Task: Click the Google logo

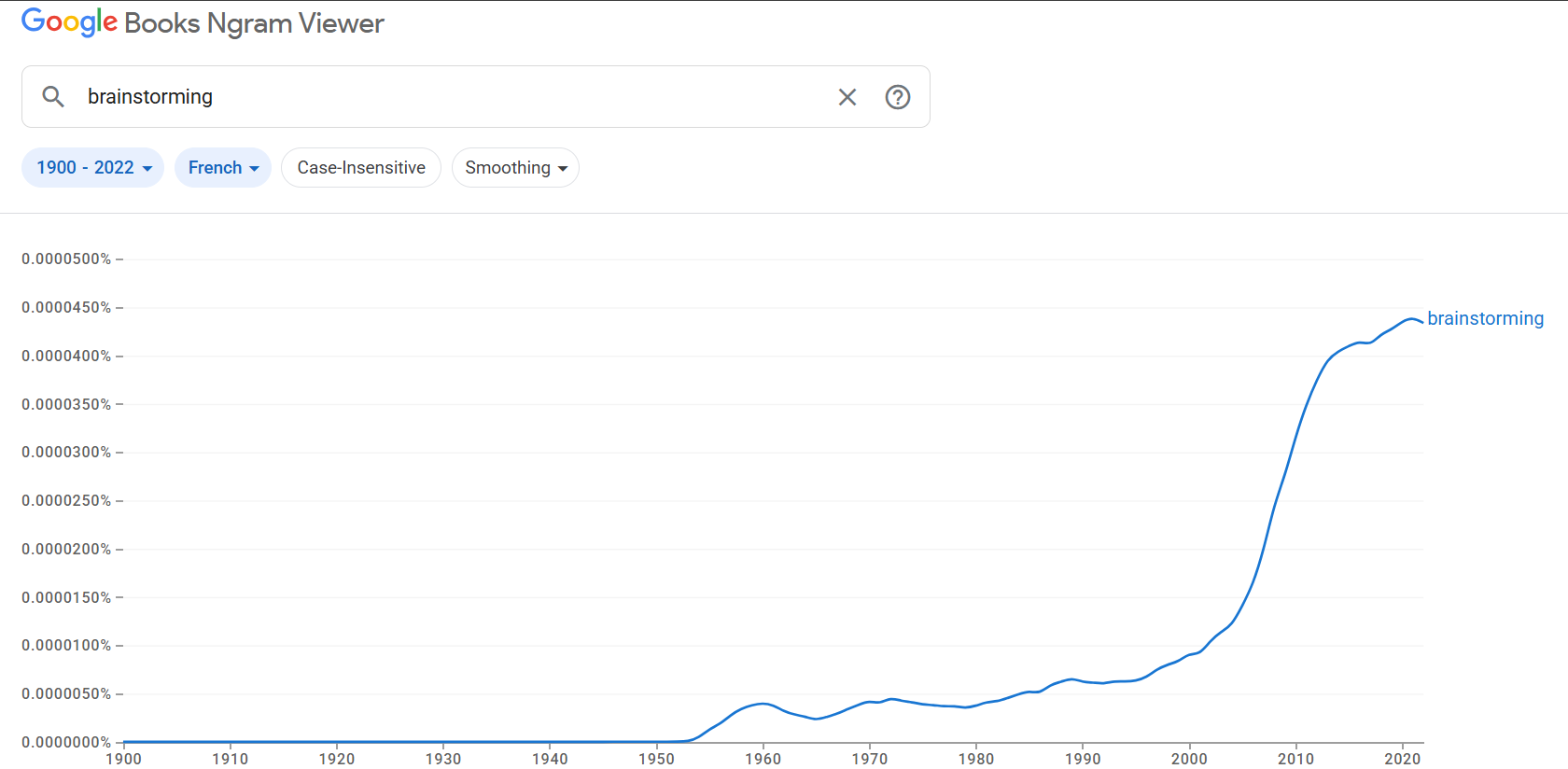Action: click(x=69, y=22)
